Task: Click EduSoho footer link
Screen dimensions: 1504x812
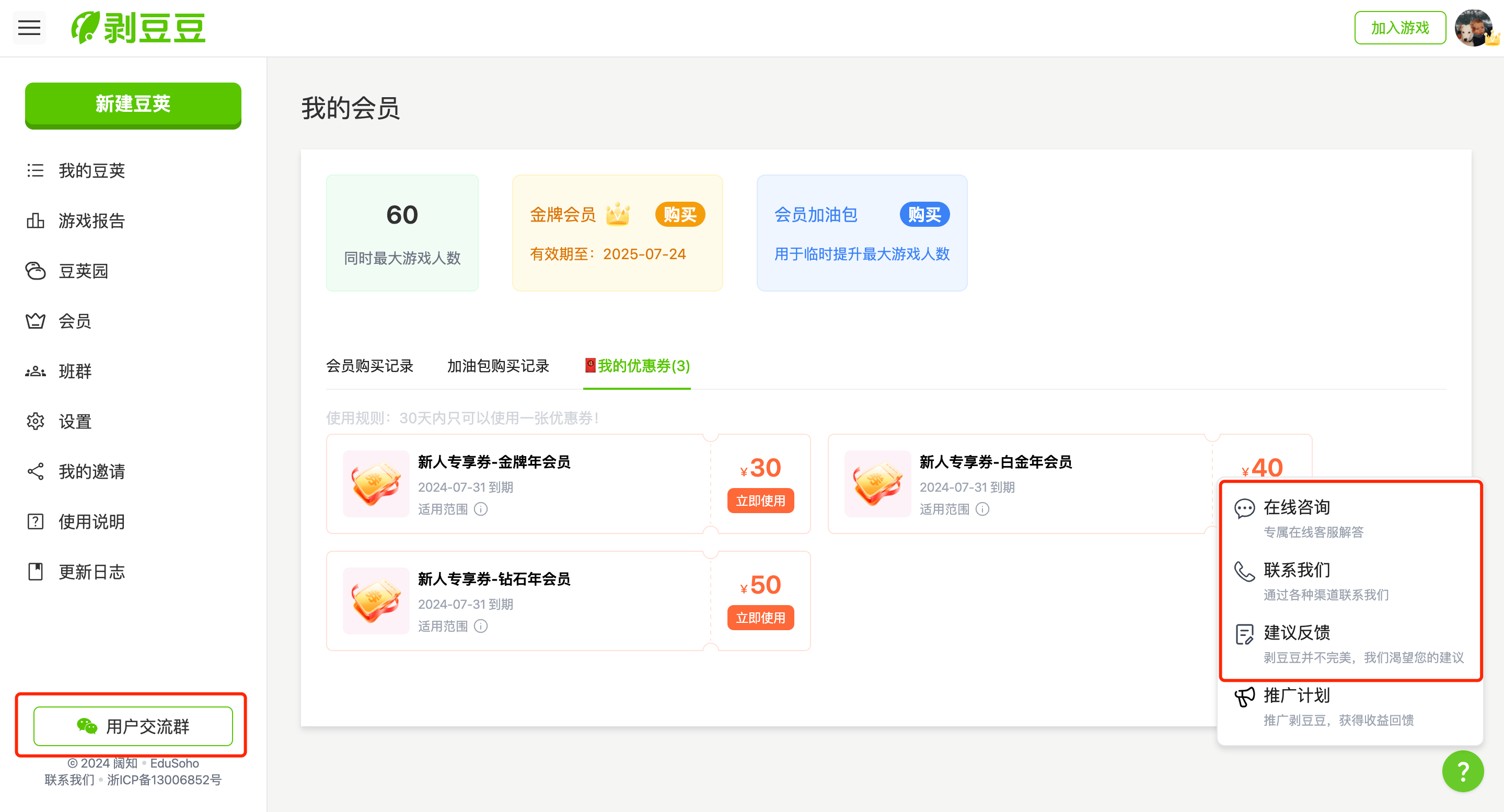Action: tap(175, 762)
